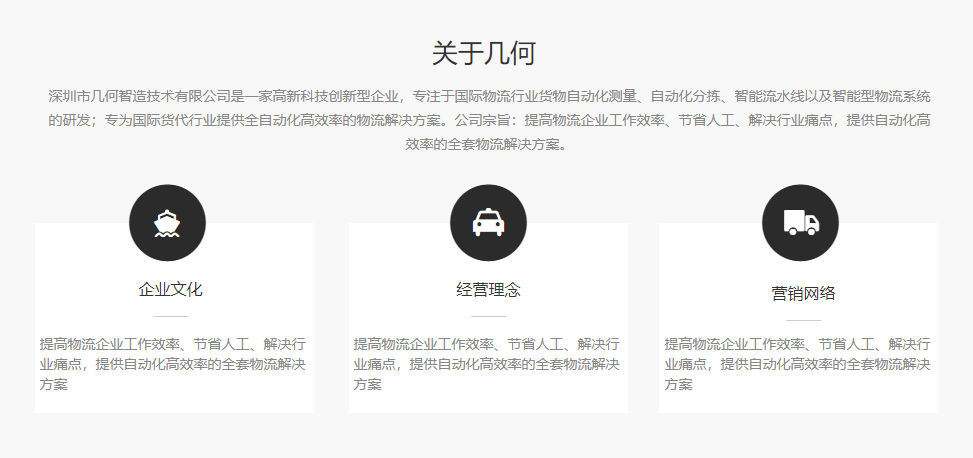Open the 经营理念 heading

coord(488,289)
